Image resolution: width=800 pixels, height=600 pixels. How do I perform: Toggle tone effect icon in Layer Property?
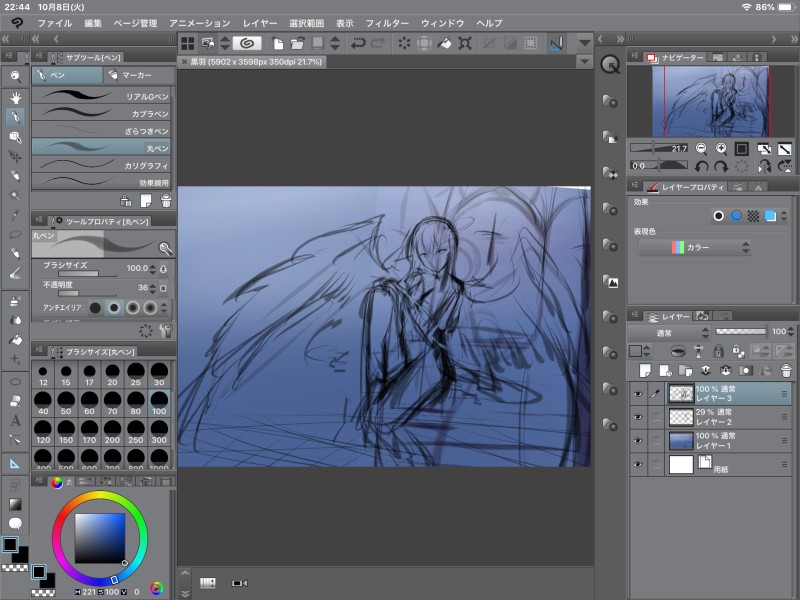click(753, 216)
